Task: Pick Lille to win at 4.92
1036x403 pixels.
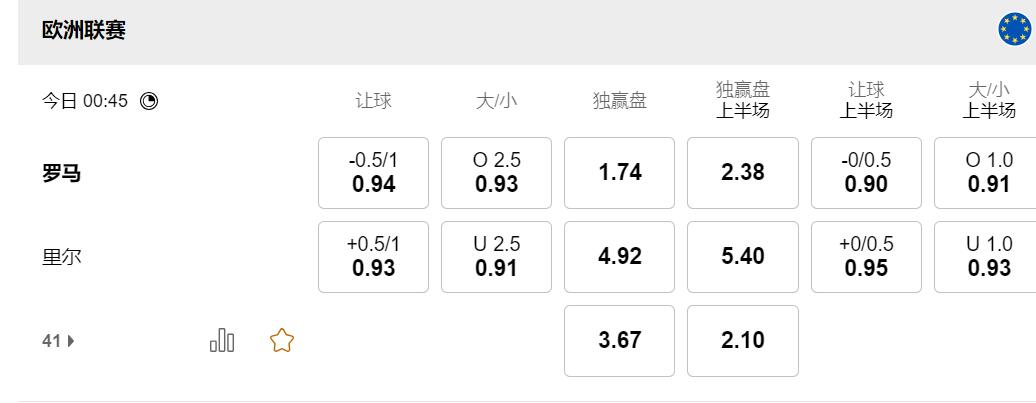Action: (x=619, y=257)
